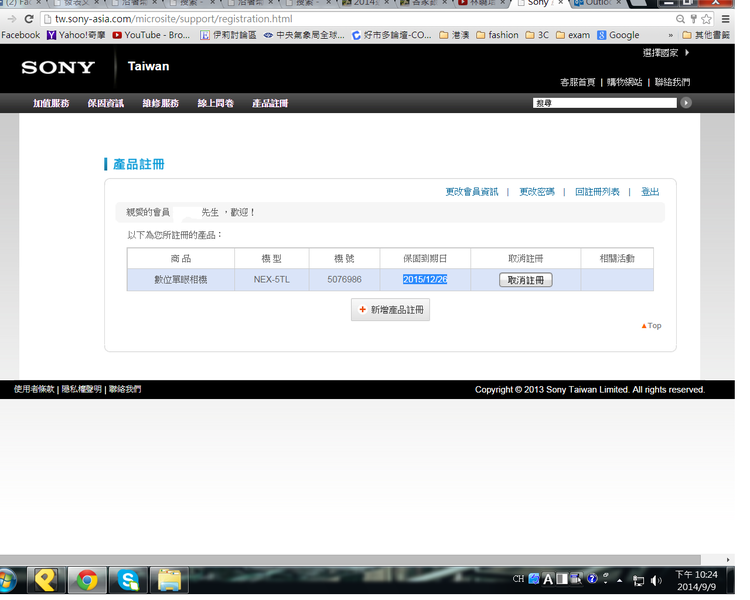
Task: Bookmark this page with the star icon
Action: (x=706, y=19)
